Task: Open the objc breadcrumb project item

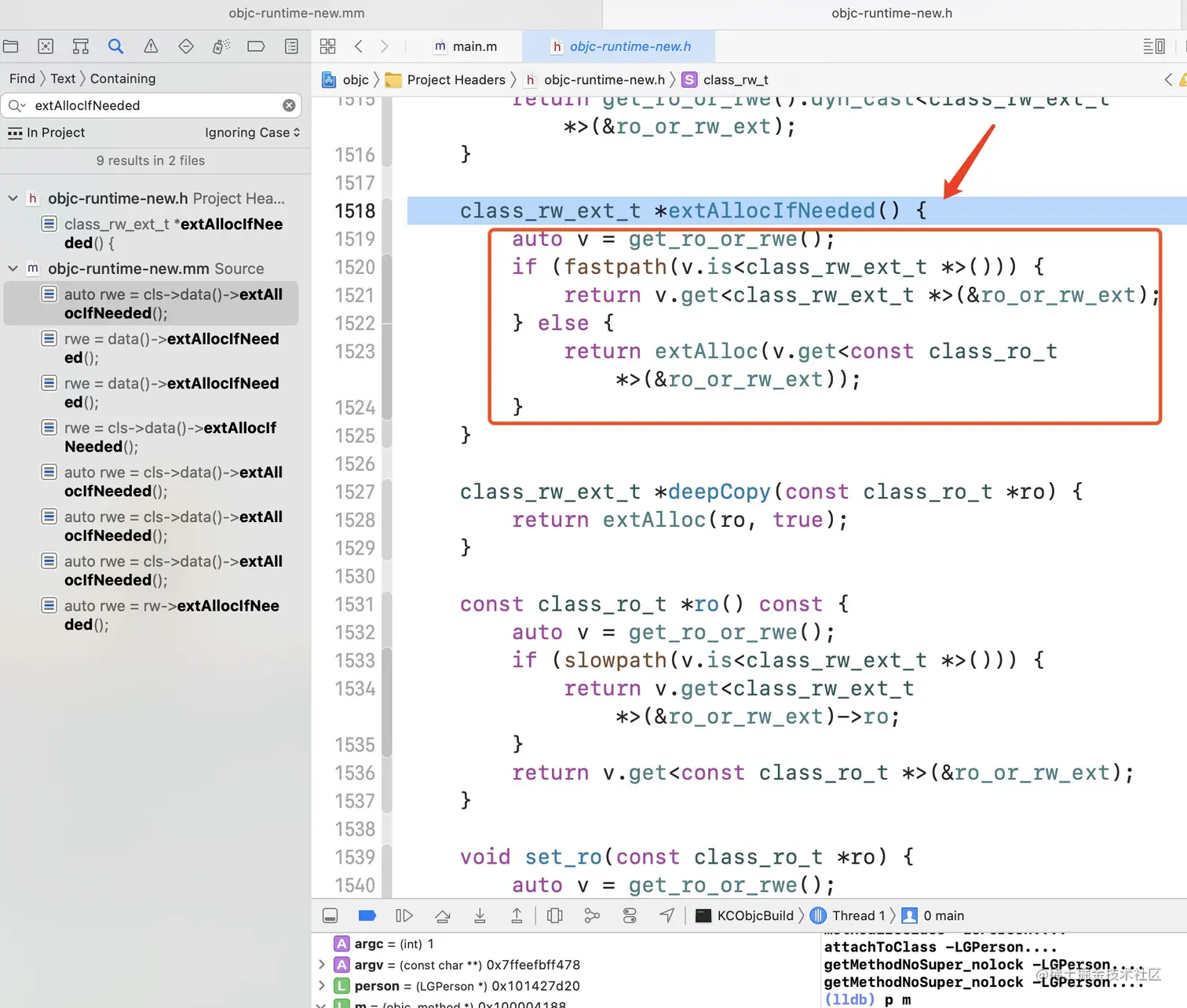Action: click(345, 80)
